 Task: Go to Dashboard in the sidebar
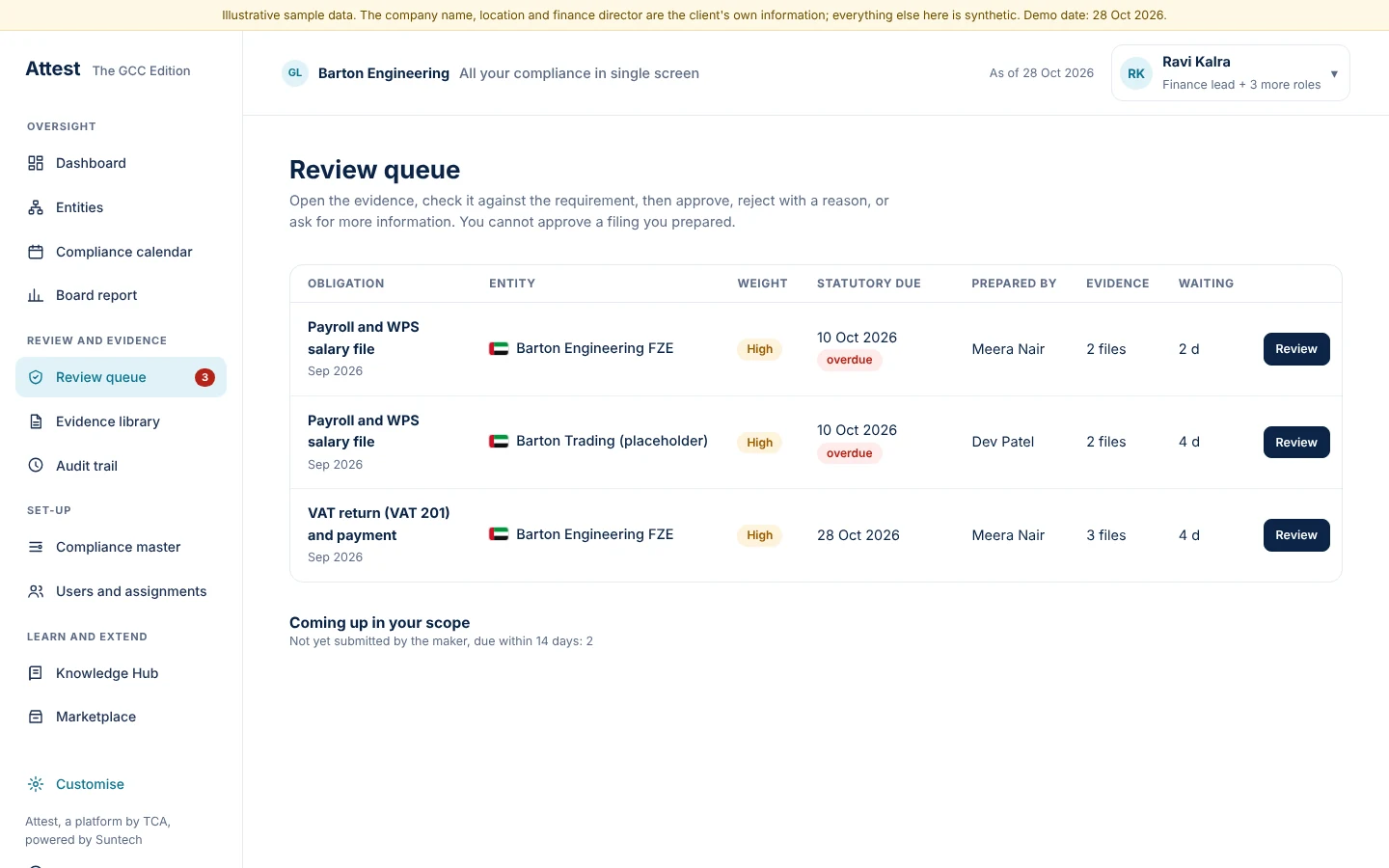coord(121,163)
